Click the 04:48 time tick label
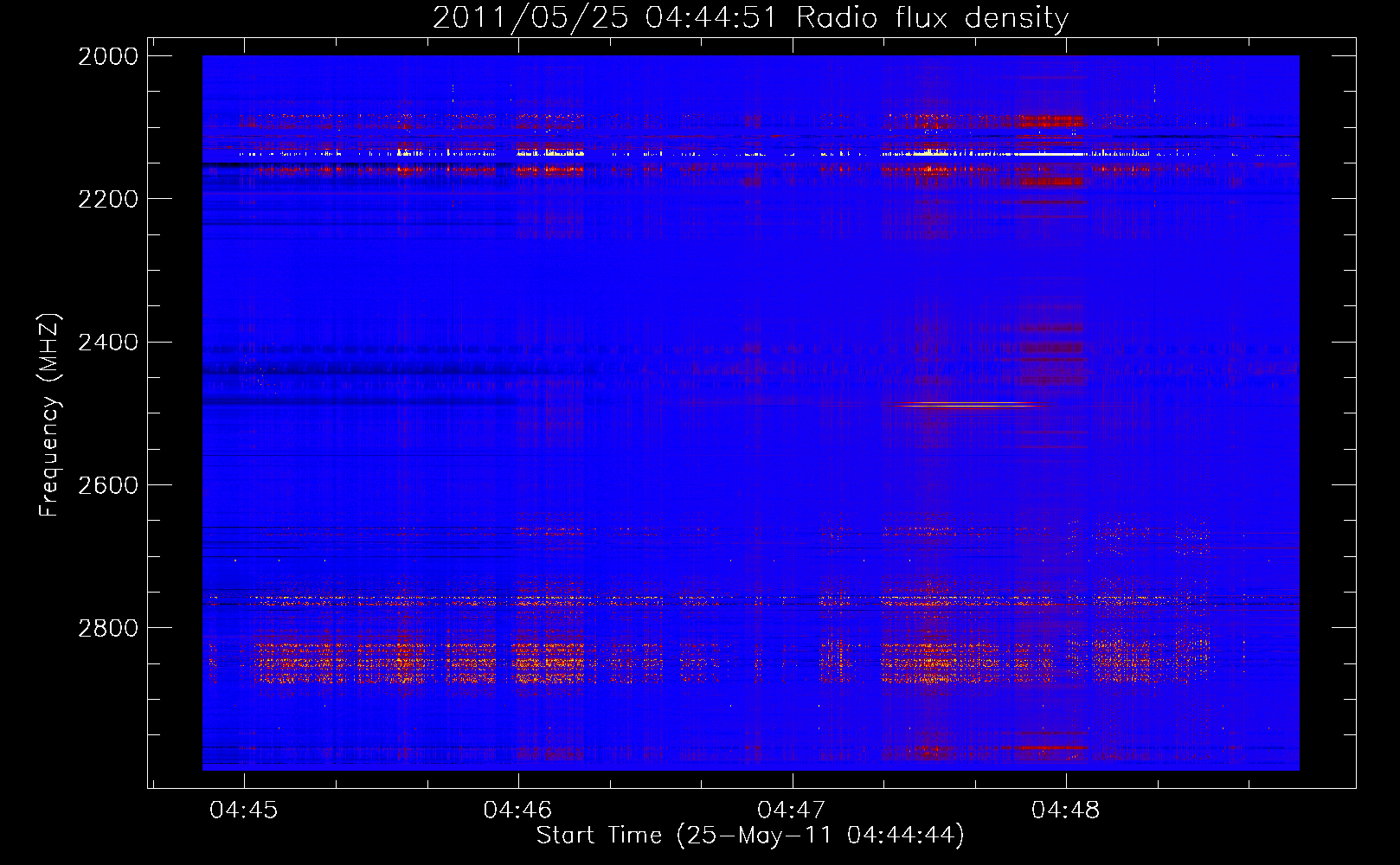Viewport: 1400px width, 865px height. pos(1066,811)
